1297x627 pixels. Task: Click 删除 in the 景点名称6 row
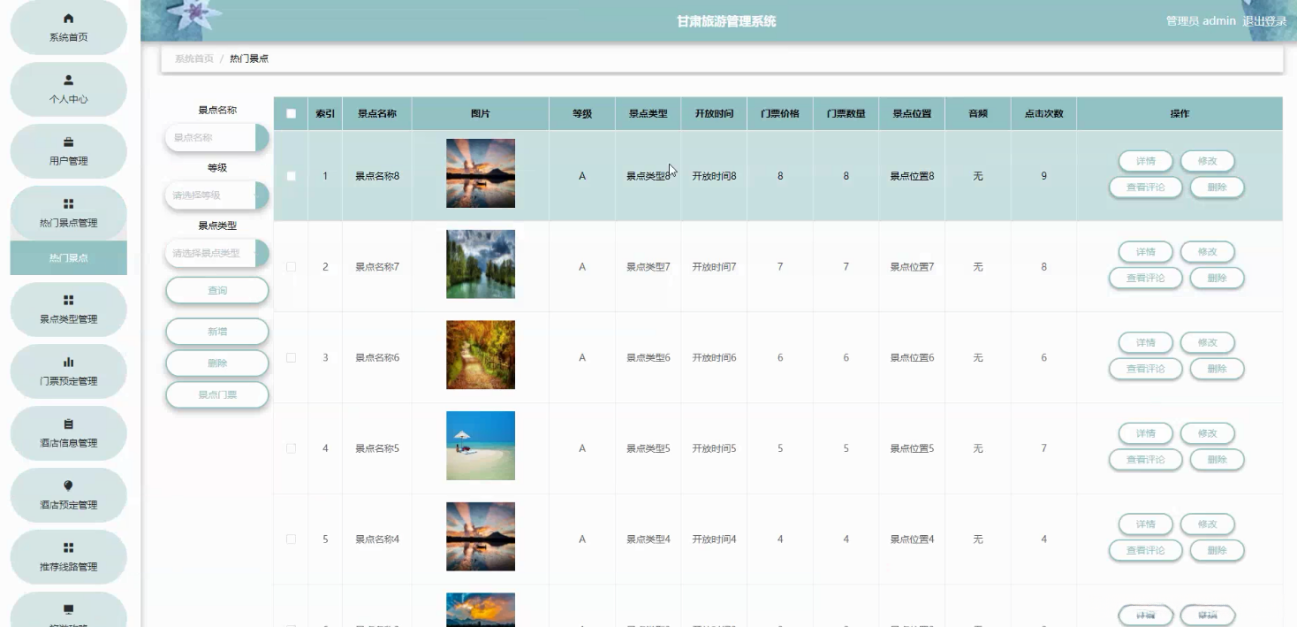click(x=1217, y=369)
